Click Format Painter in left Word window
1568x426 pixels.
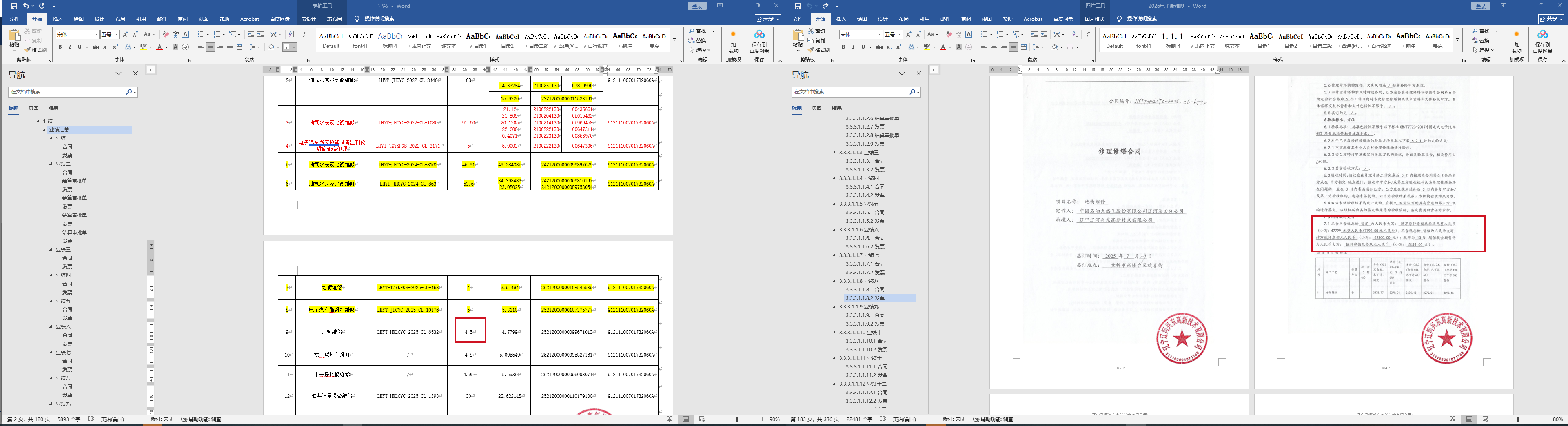pos(36,50)
